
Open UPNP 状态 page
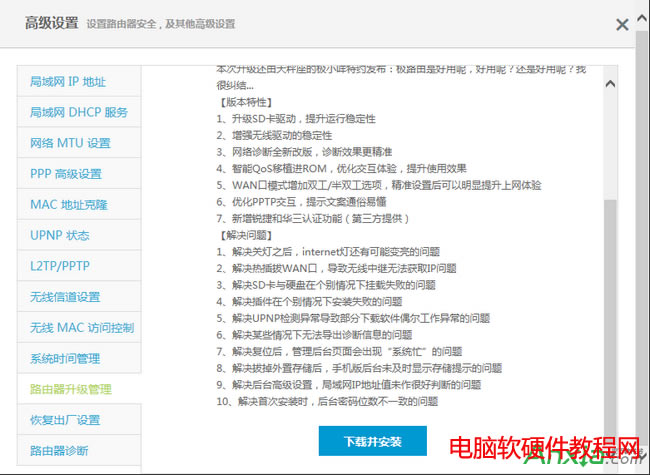point(79,235)
